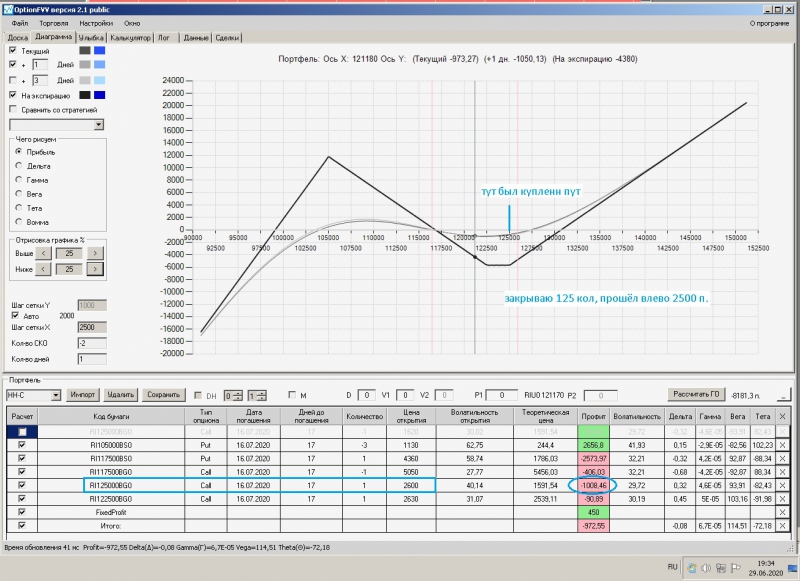Screen dimensions: 800x581
Task: Select the Вега radio button
Action: click(x=19, y=194)
